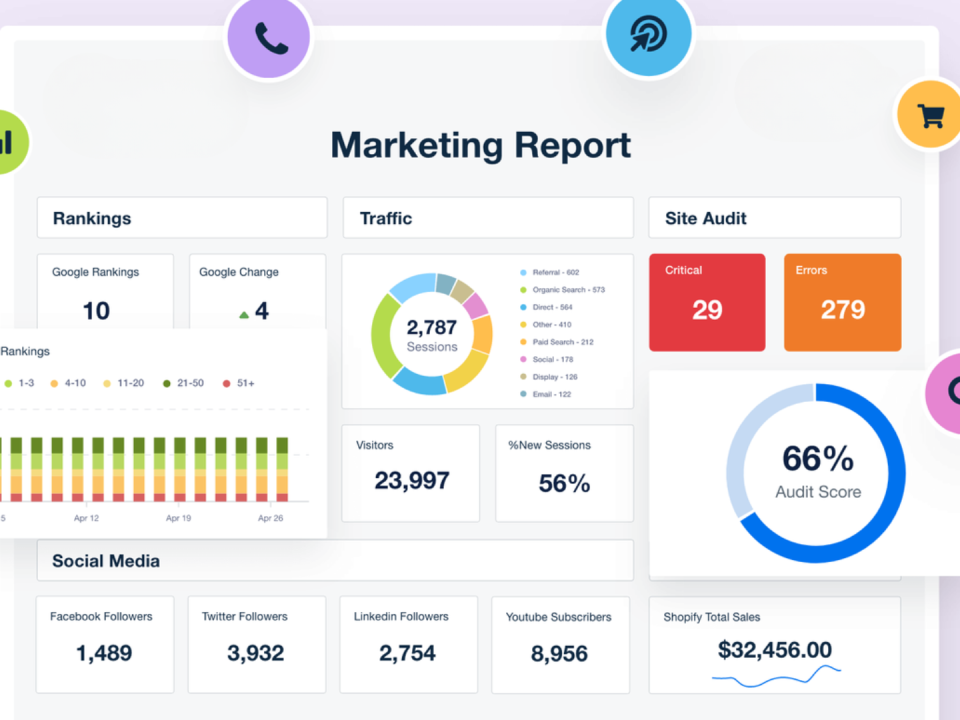
Task: Click the Display - 126 legend entry
Action: (549, 377)
